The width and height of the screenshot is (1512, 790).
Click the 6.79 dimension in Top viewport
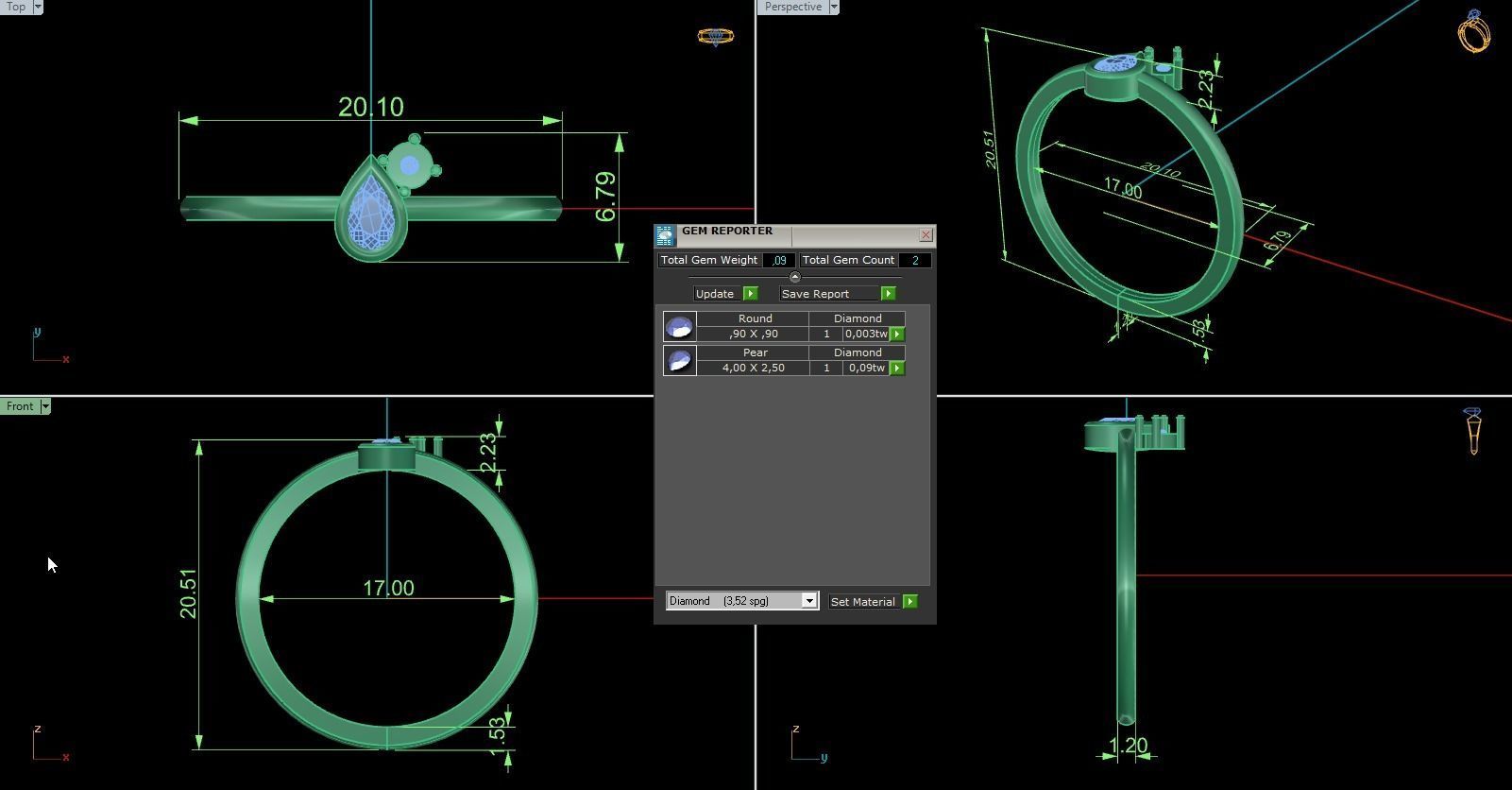click(606, 197)
